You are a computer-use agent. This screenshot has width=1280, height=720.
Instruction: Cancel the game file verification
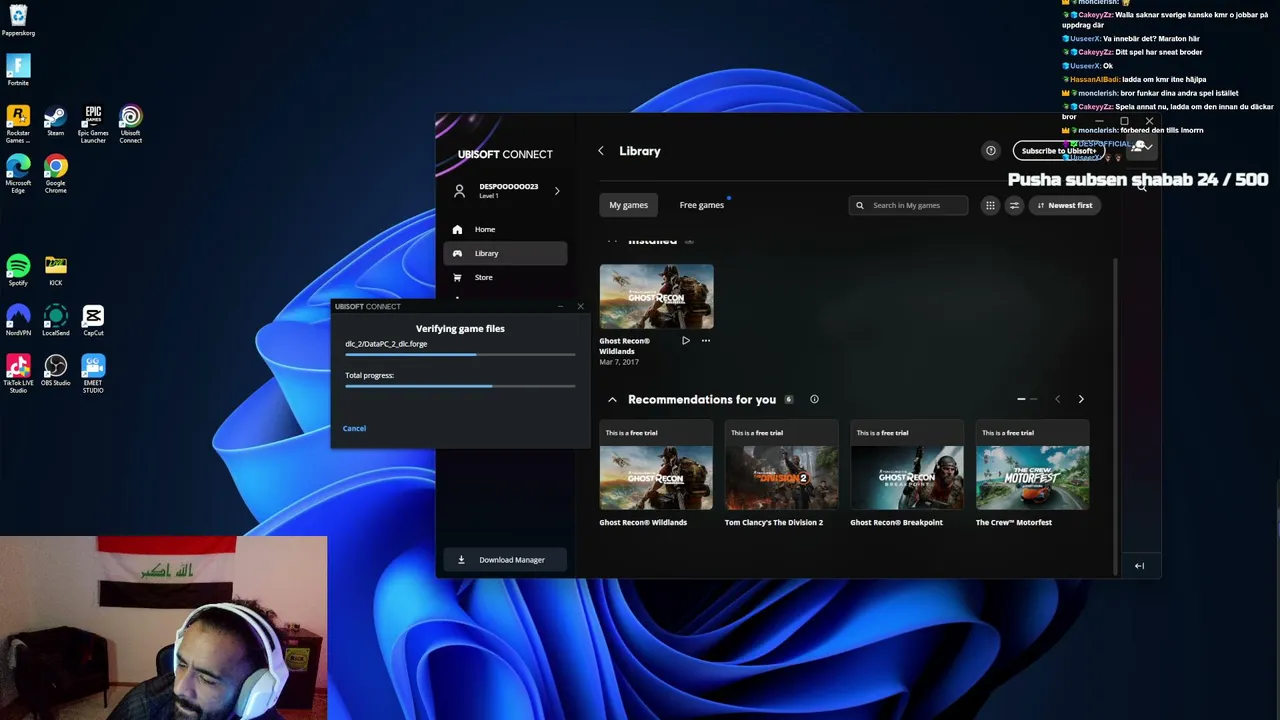(x=354, y=428)
